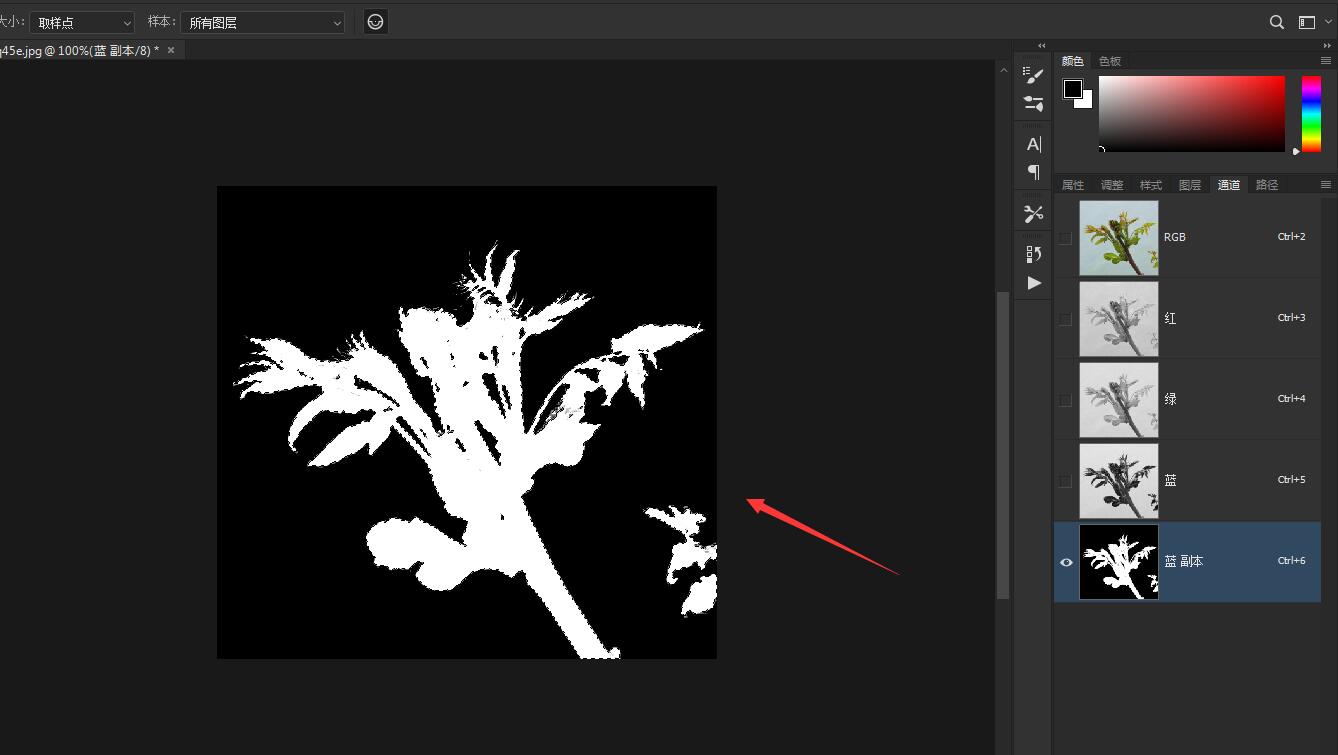Close the q45e.jpg document tab
Image resolution: width=1338 pixels, height=755 pixels.
(x=171, y=50)
